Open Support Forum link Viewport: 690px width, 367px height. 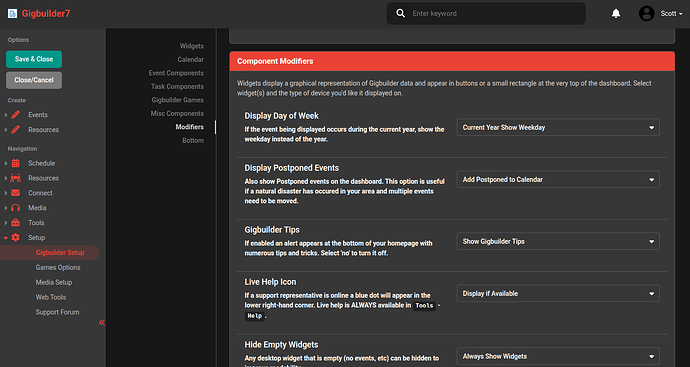click(x=57, y=312)
